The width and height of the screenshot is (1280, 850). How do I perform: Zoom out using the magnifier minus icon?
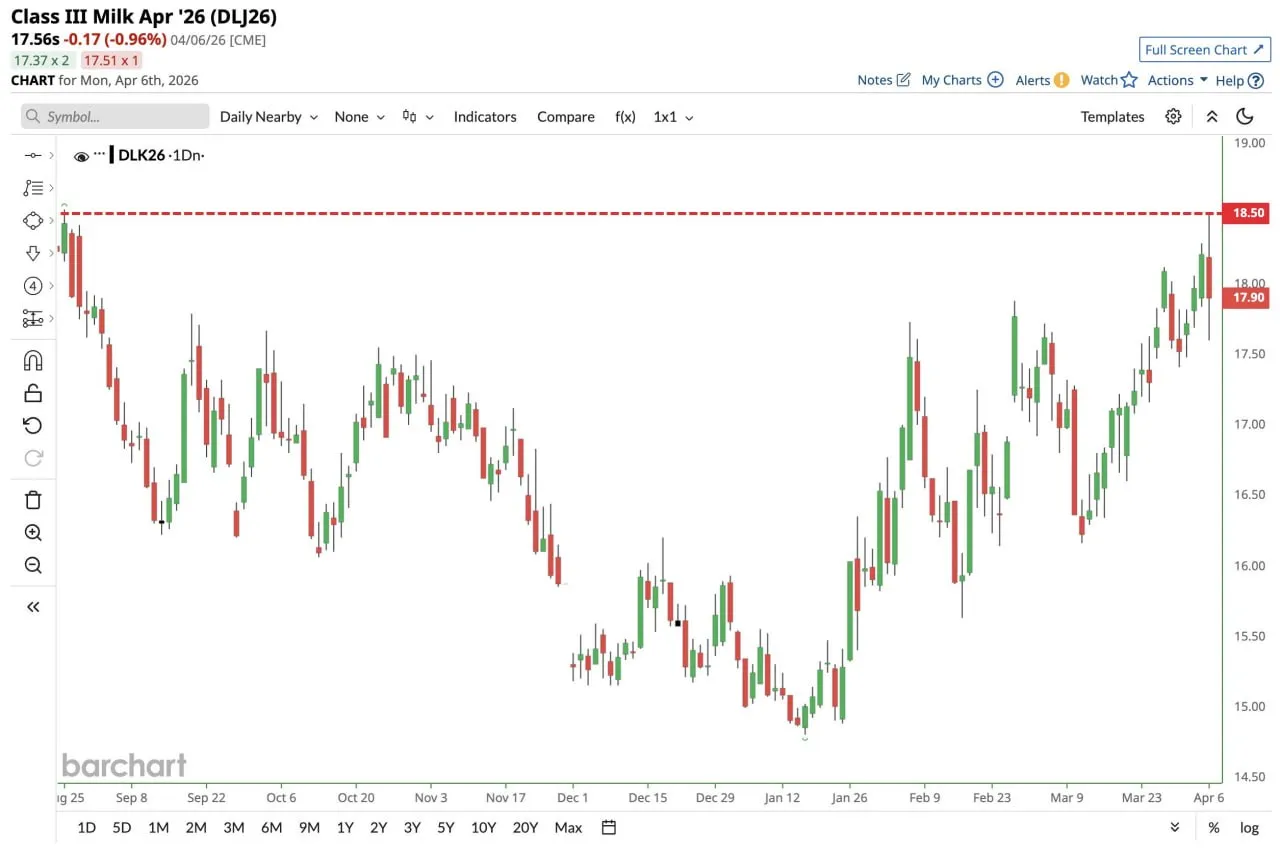click(33, 566)
